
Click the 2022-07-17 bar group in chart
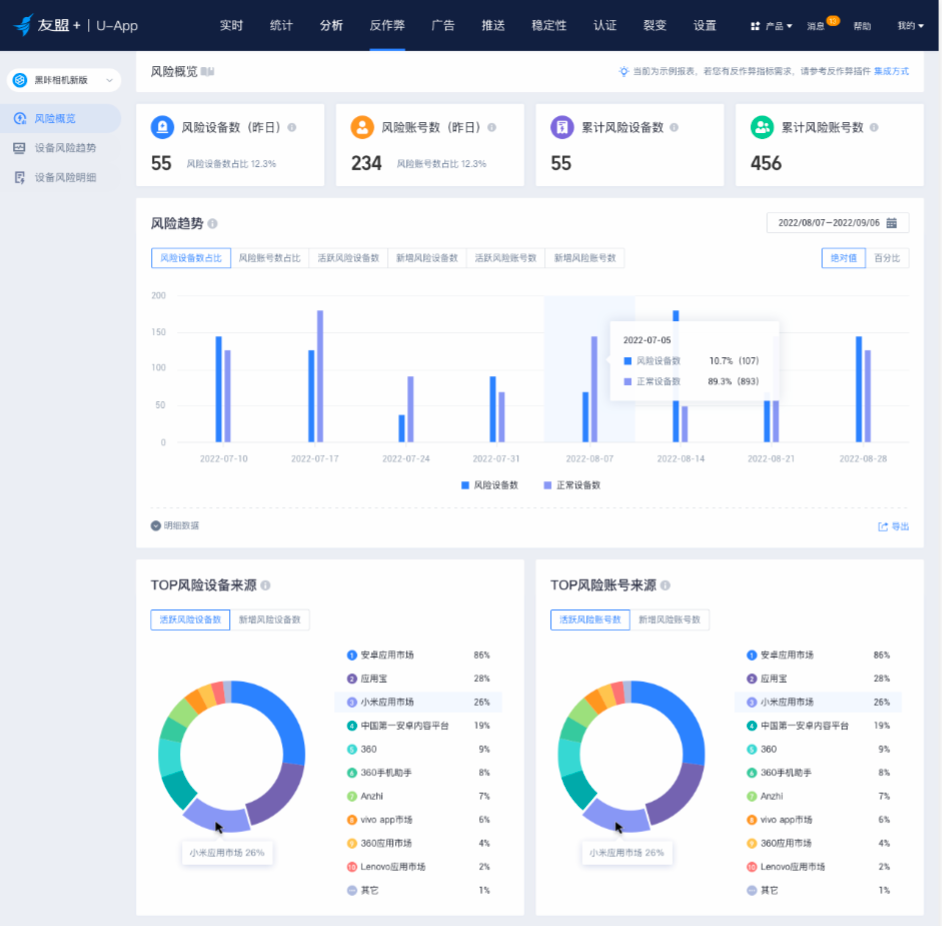pos(315,376)
